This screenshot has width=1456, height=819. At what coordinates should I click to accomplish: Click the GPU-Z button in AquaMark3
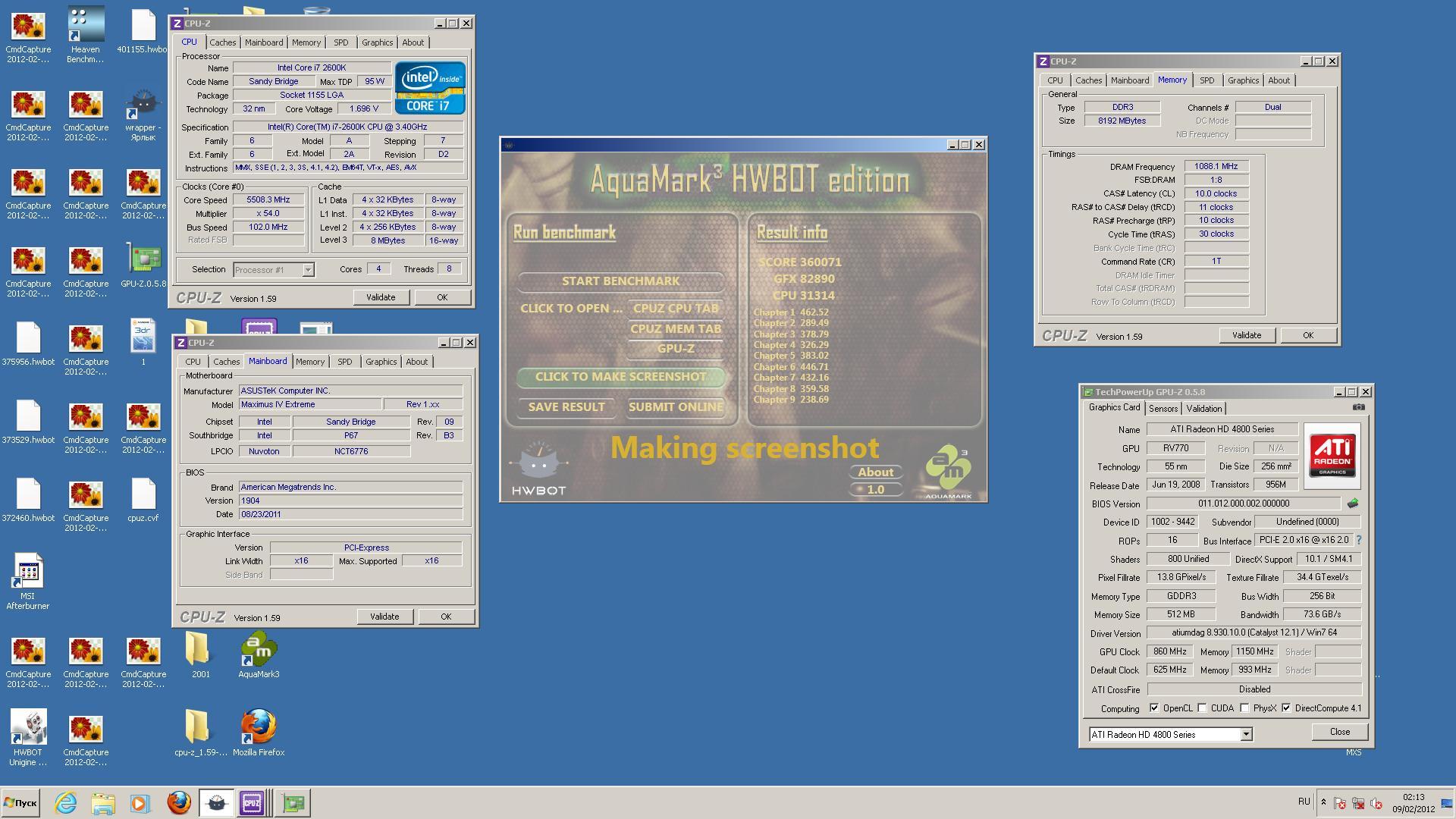pos(675,348)
